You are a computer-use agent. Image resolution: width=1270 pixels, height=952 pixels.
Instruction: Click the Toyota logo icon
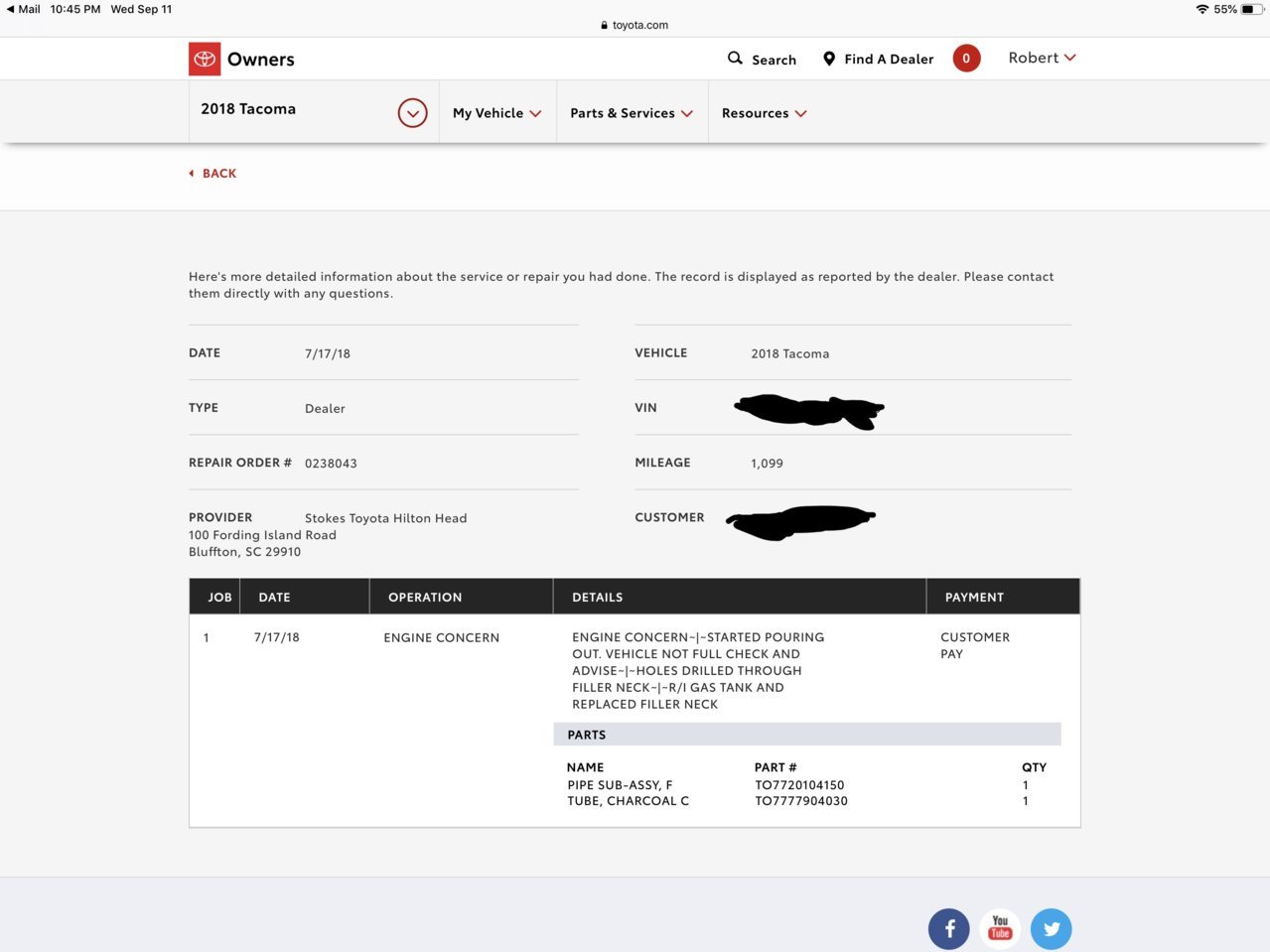[205, 59]
